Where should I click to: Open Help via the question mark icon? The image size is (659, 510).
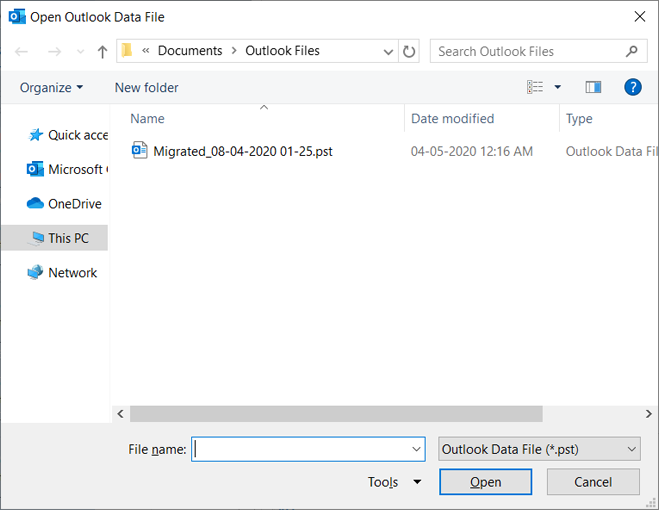(633, 87)
